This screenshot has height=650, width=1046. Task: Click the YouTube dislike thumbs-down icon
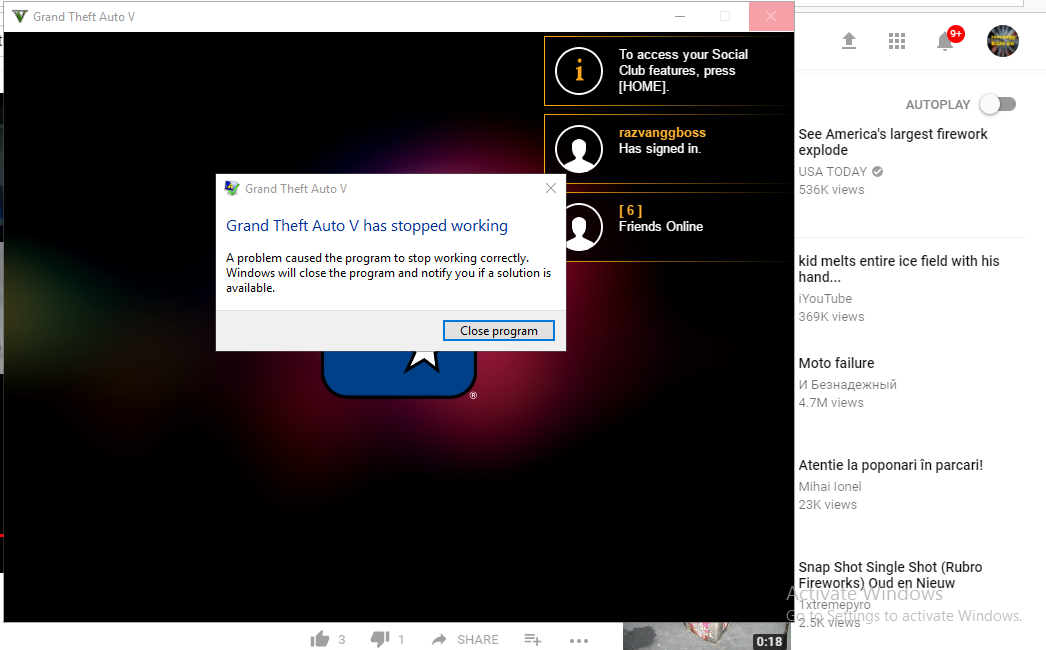pyautogui.click(x=380, y=639)
